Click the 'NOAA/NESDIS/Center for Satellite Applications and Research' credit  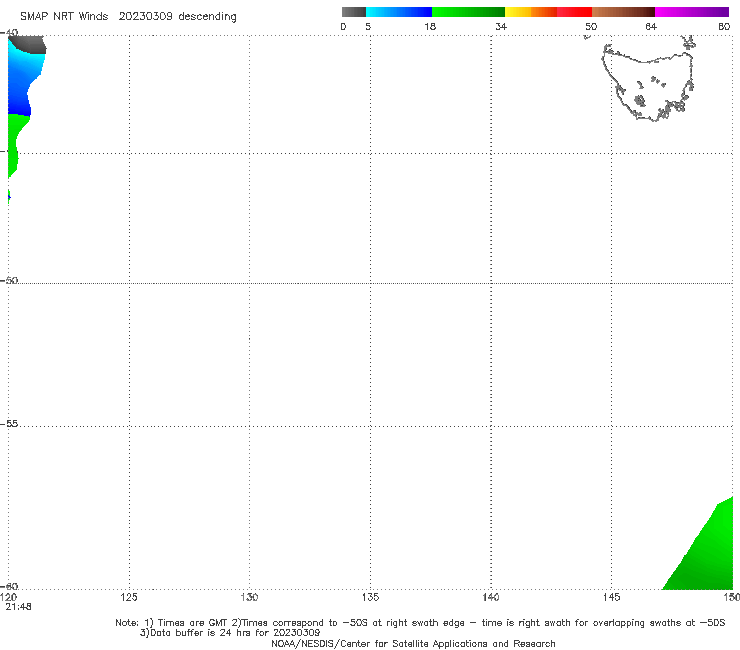[413, 643]
